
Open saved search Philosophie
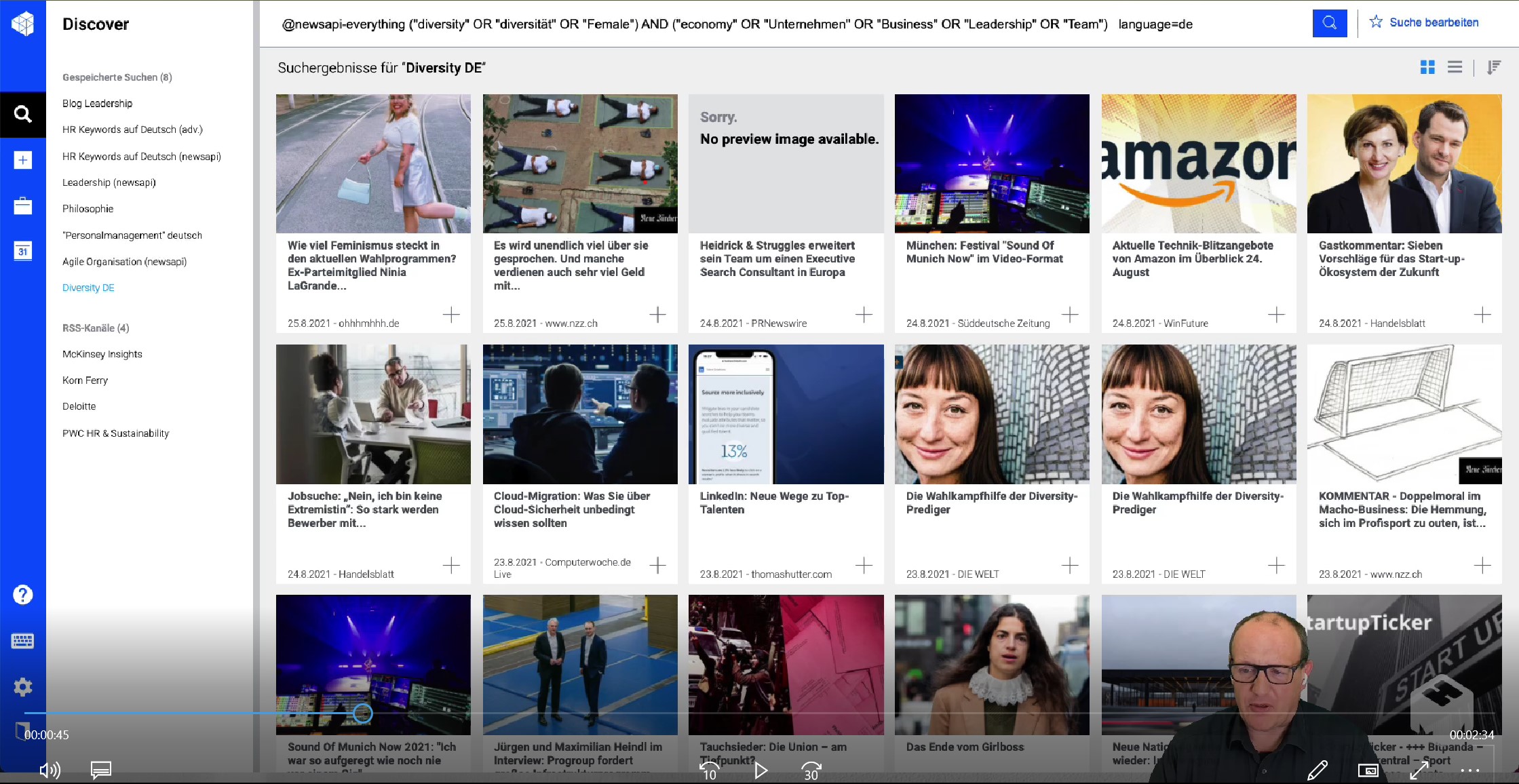pos(88,209)
